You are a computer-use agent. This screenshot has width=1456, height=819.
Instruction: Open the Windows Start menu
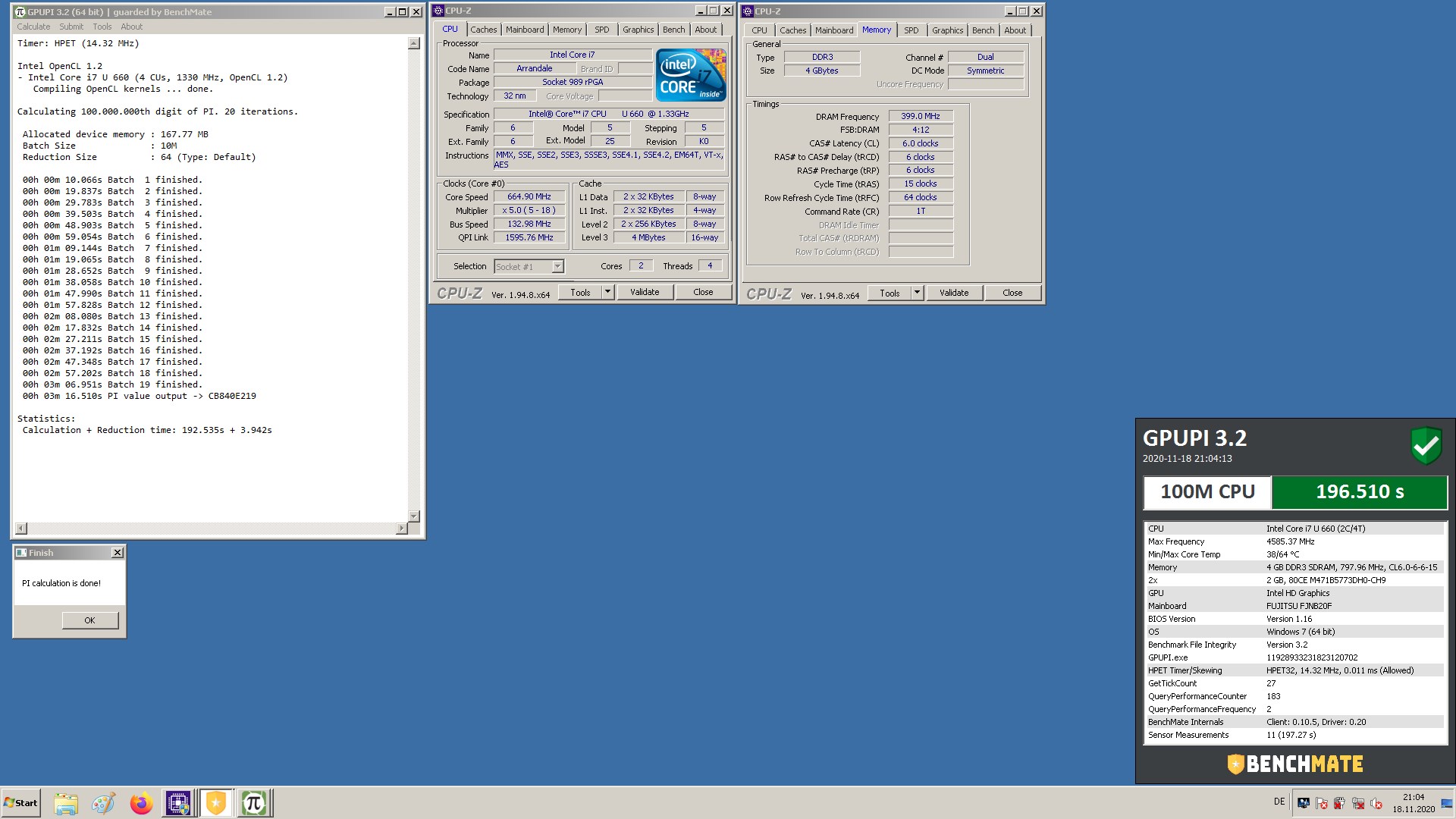pyautogui.click(x=20, y=803)
